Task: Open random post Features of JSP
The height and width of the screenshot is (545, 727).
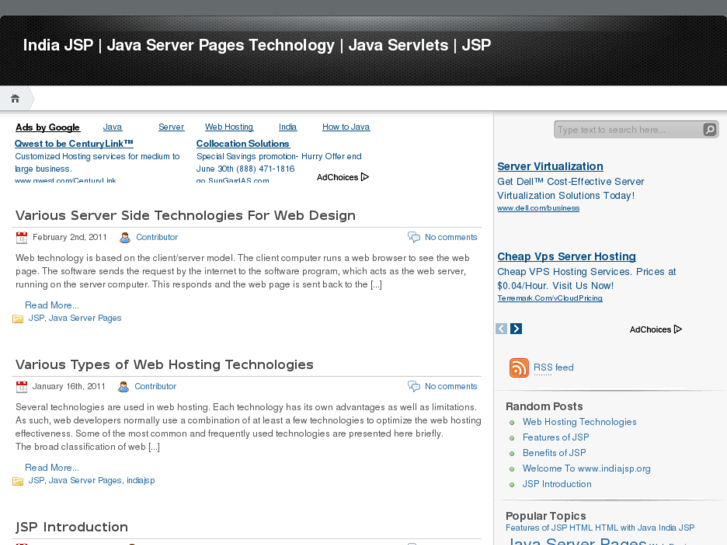Action: (x=555, y=437)
